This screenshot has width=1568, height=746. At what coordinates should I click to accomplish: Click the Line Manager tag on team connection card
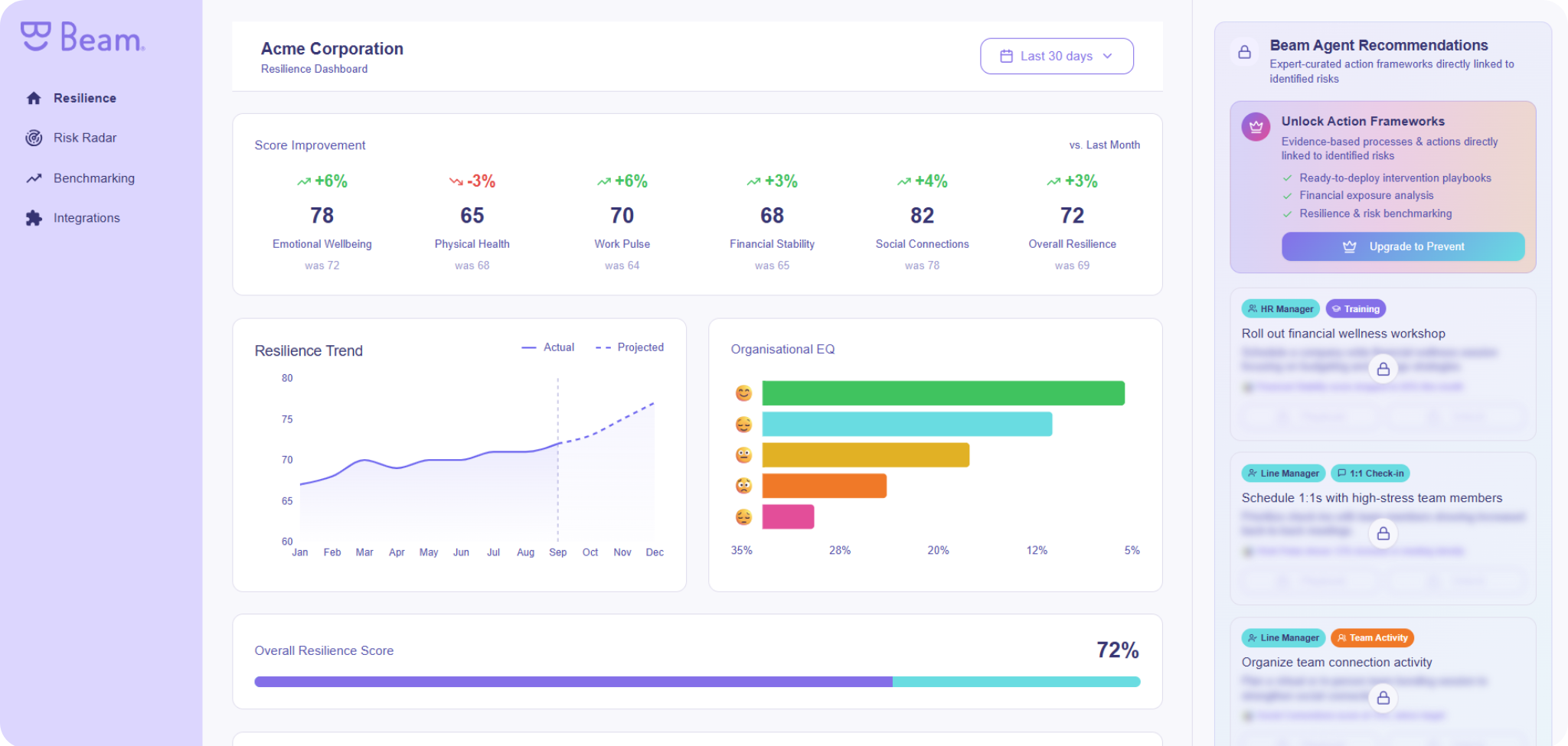[x=1283, y=638]
